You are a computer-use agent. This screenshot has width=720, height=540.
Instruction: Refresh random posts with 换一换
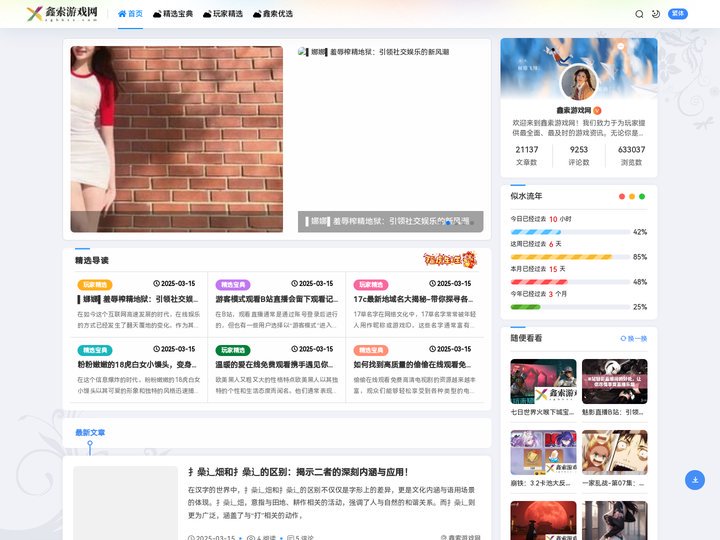point(634,338)
